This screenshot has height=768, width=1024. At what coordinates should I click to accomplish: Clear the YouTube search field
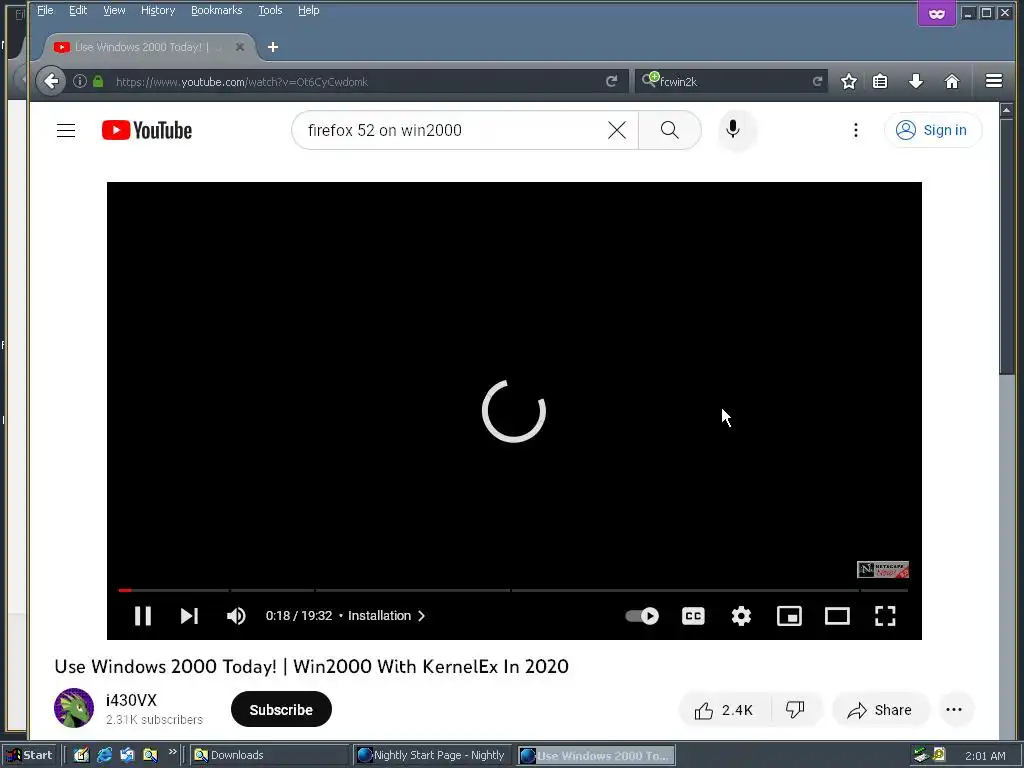click(616, 131)
